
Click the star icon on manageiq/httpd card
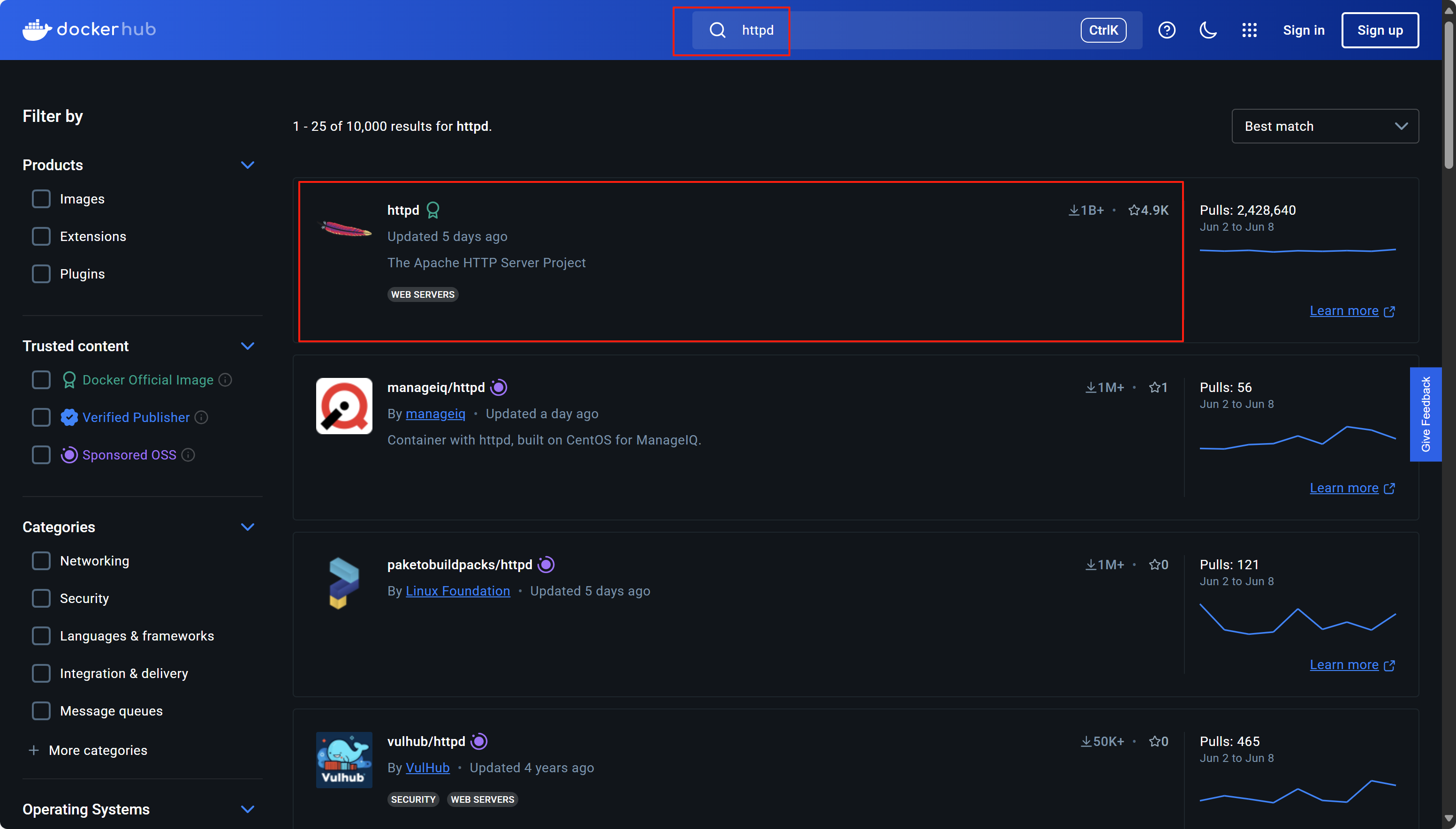[1154, 387]
